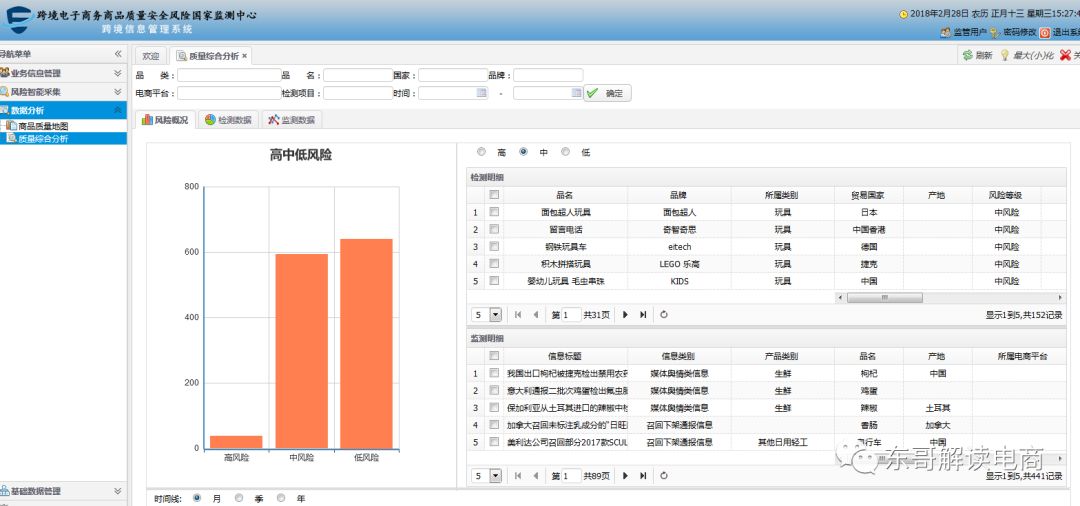The height and width of the screenshot is (506, 1080).
Task: Open page size dropdown of 检测明细 table
Action: click(495, 314)
